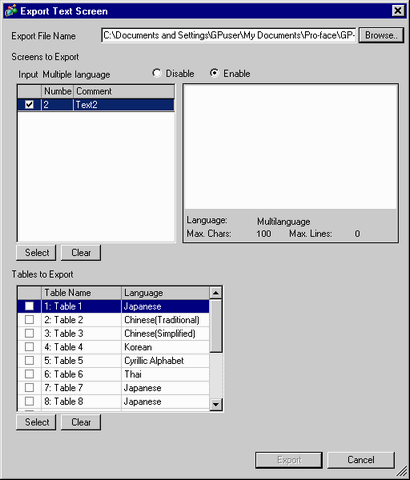Click the Export Text Screen title bar icon
This screenshot has height=480, width=410.
11,11
